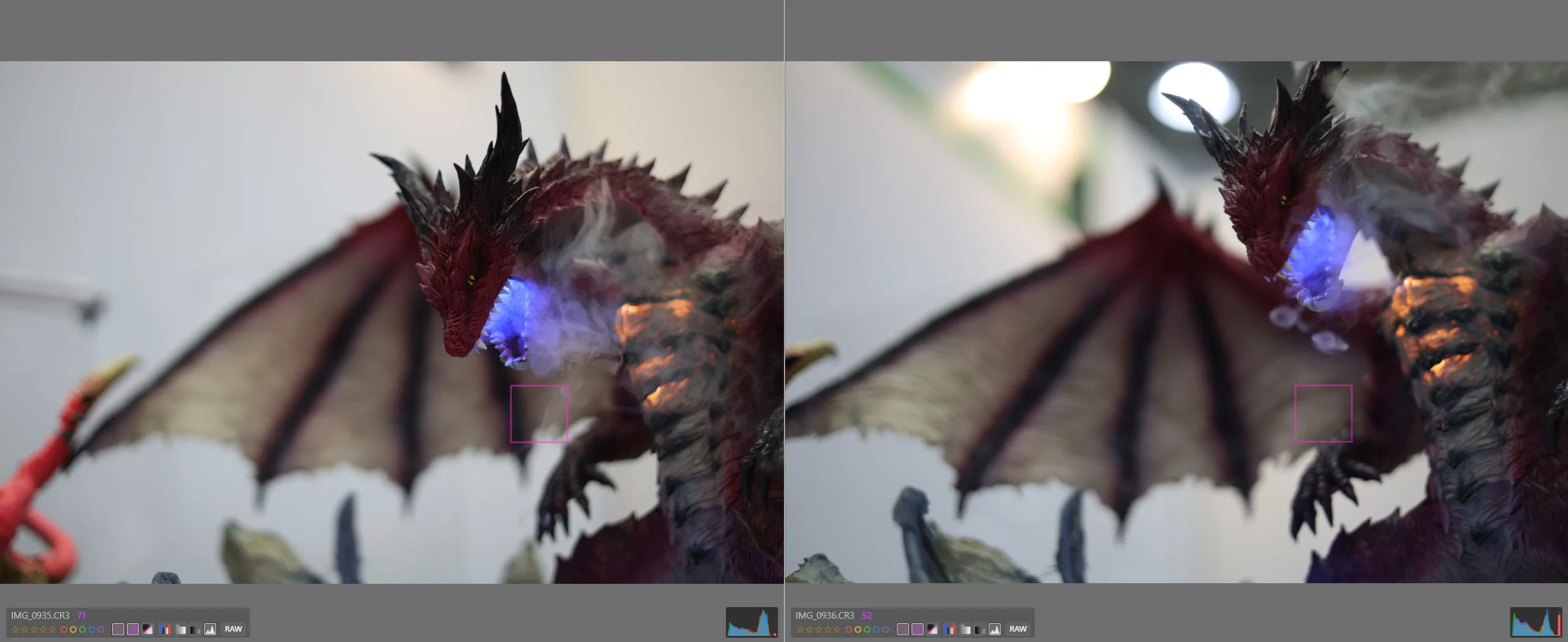
Task: Toggle focus point overlay for IMG_0936.CR3
Action: point(903,629)
